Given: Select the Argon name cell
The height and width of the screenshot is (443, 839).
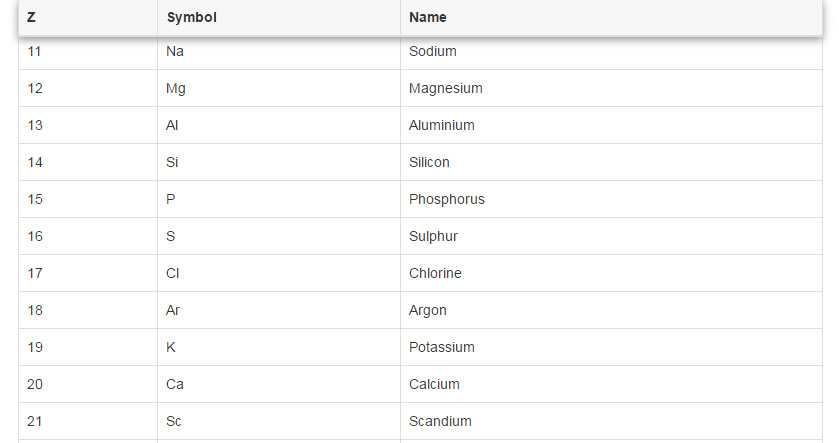Looking at the screenshot, I should (x=612, y=310).
